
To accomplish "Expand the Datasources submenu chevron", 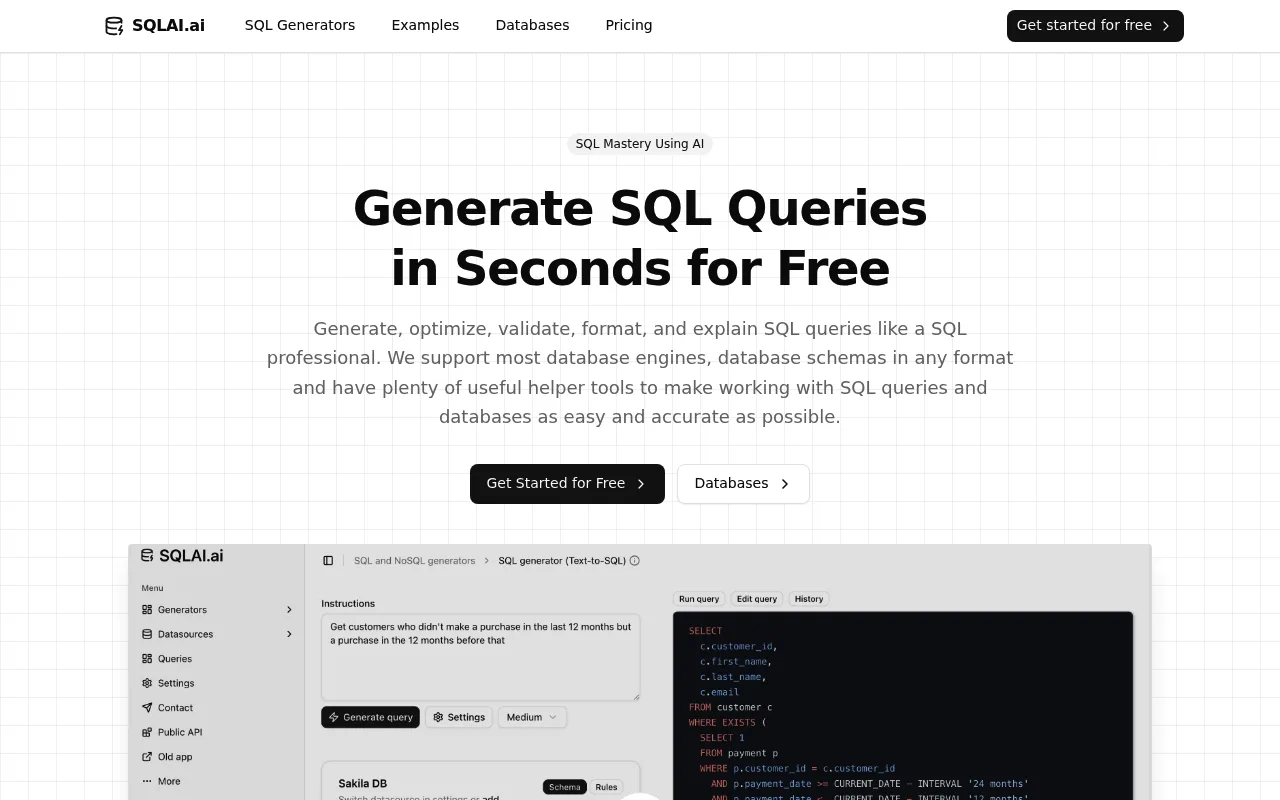I will (289, 634).
